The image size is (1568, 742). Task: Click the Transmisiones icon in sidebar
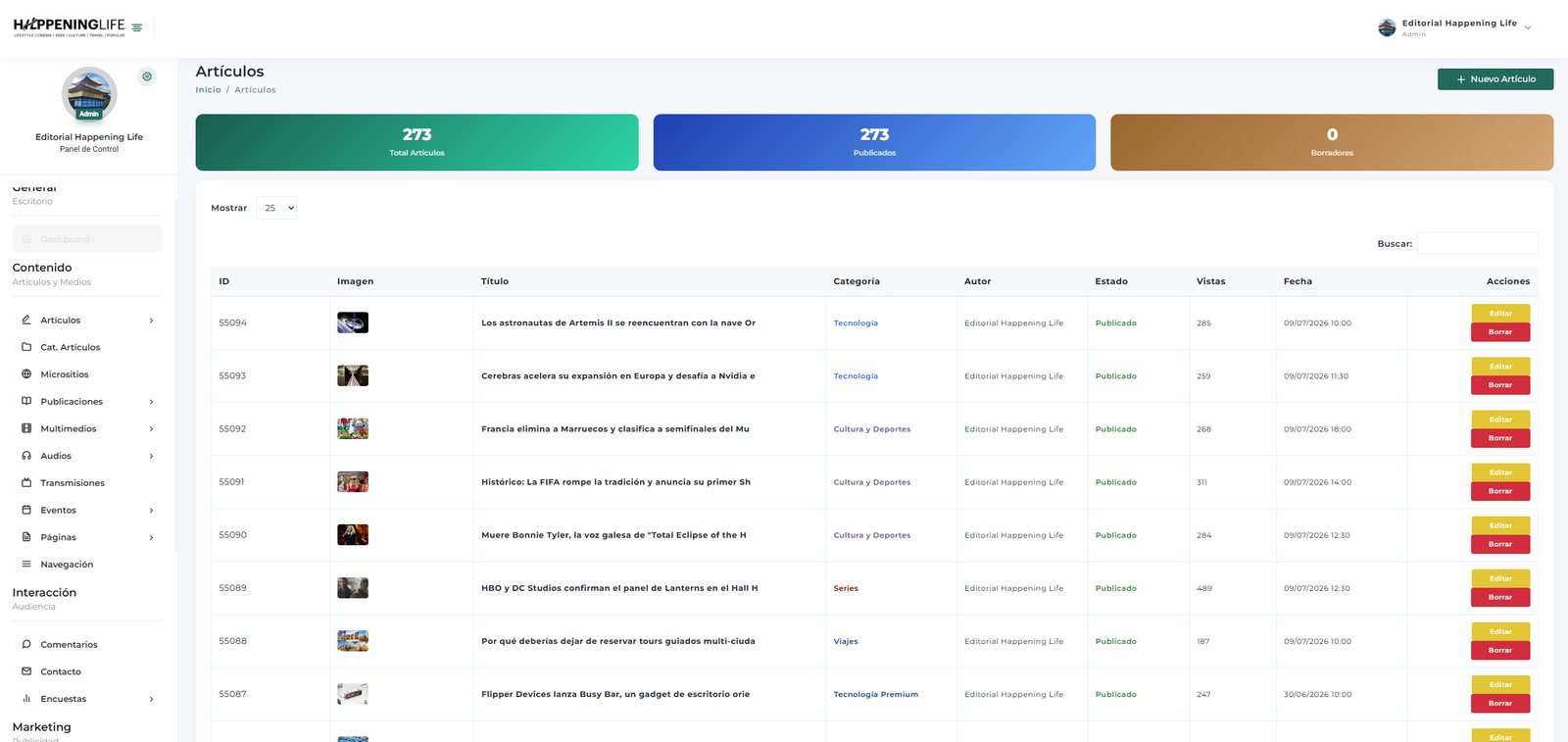point(26,483)
